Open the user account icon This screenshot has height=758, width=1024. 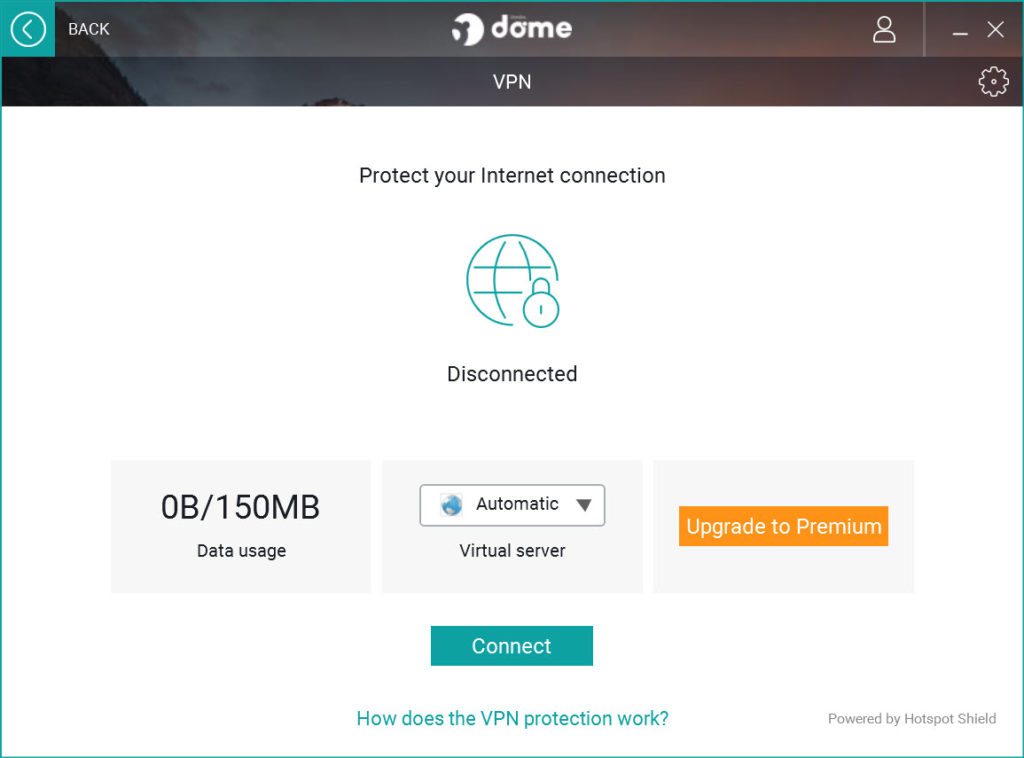(884, 29)
